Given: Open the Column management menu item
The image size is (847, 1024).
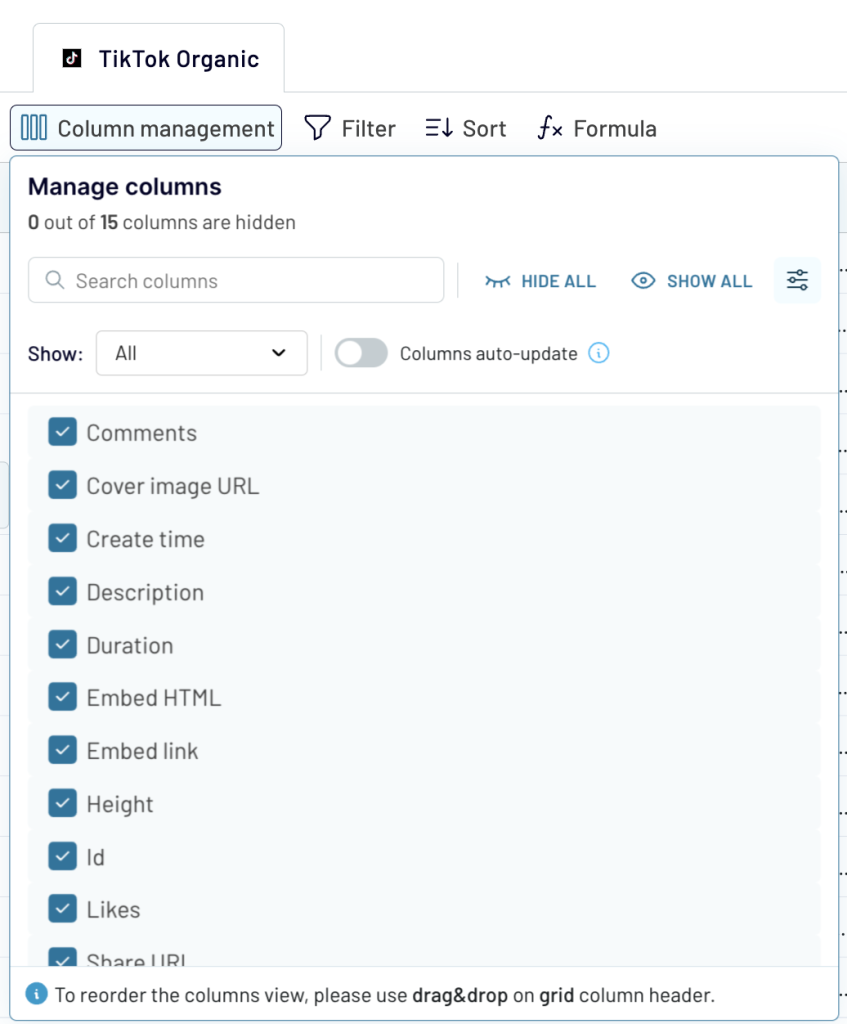Looking at the screenshot, I should (x=145, y=128).
